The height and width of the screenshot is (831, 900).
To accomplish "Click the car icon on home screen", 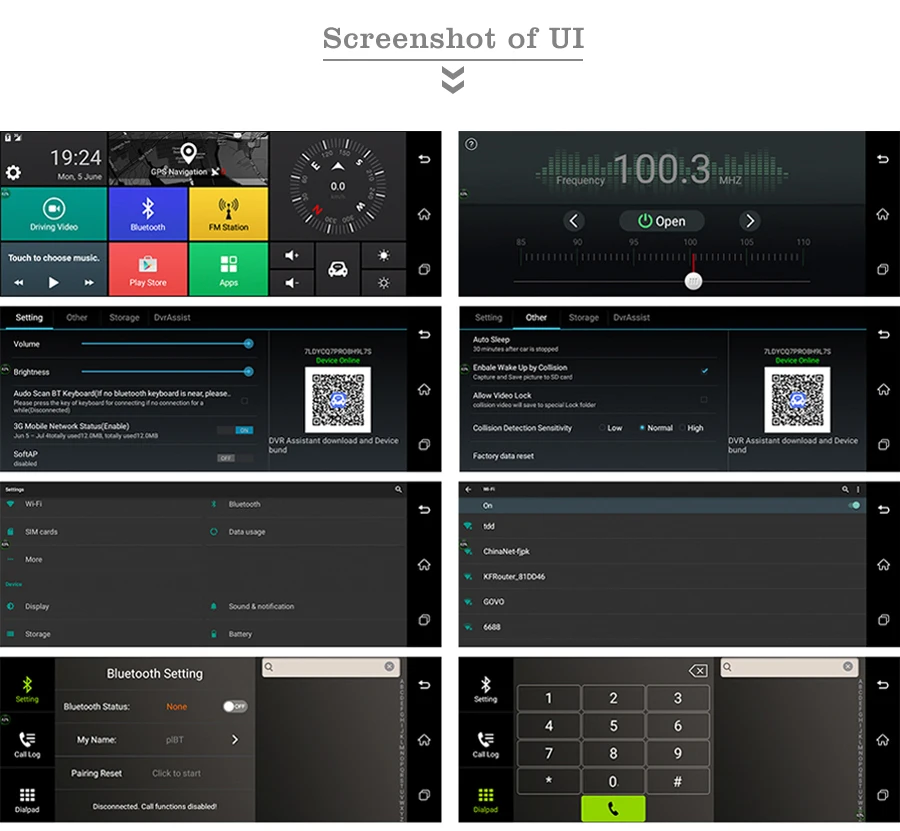I will [x=338, y=269].
